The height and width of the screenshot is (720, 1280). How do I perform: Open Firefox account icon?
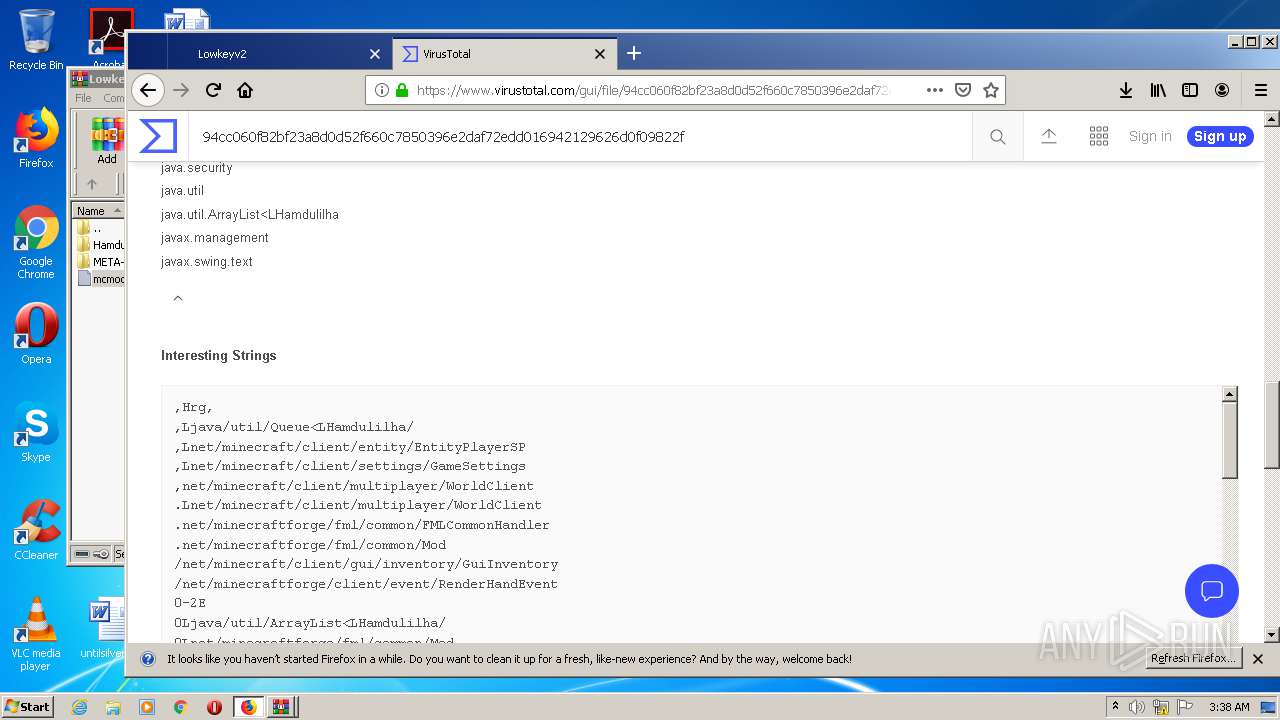coord(1222,90)
